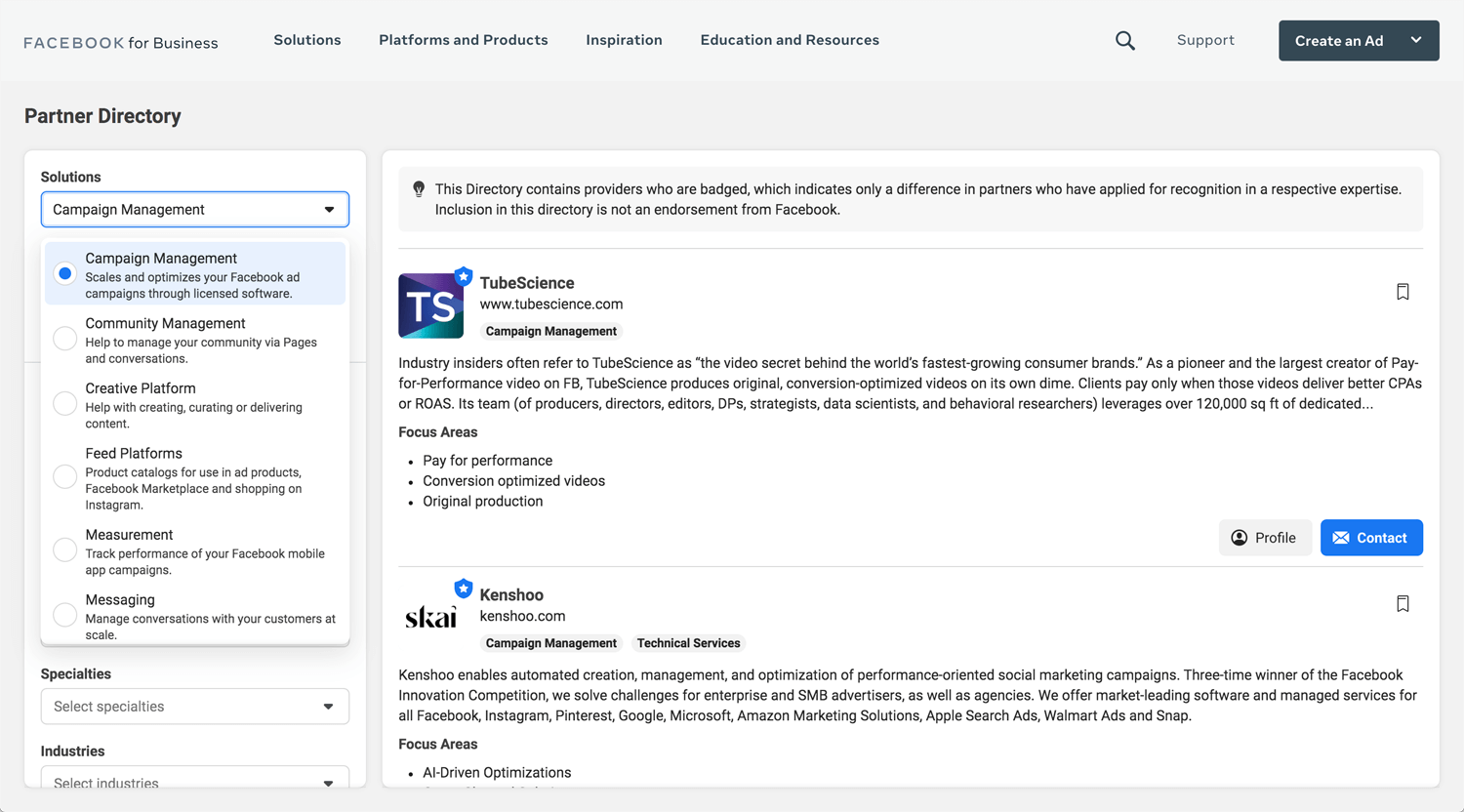Viewport: 1464px width, 812px height.
Task: Click the Kenshoo skai logo
Action: pyautogui.click(x=430, y=617)
